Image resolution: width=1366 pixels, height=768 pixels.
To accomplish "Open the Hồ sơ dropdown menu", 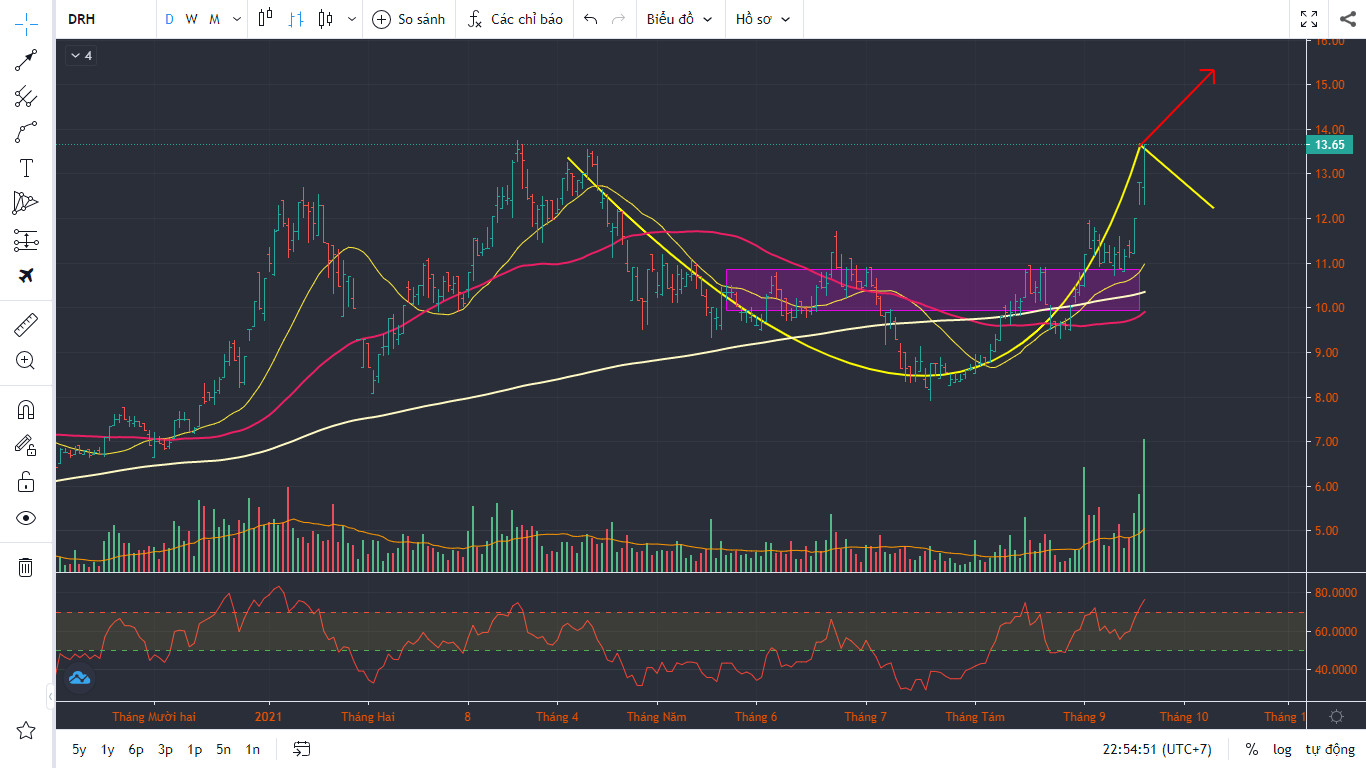I will [762, 19].
